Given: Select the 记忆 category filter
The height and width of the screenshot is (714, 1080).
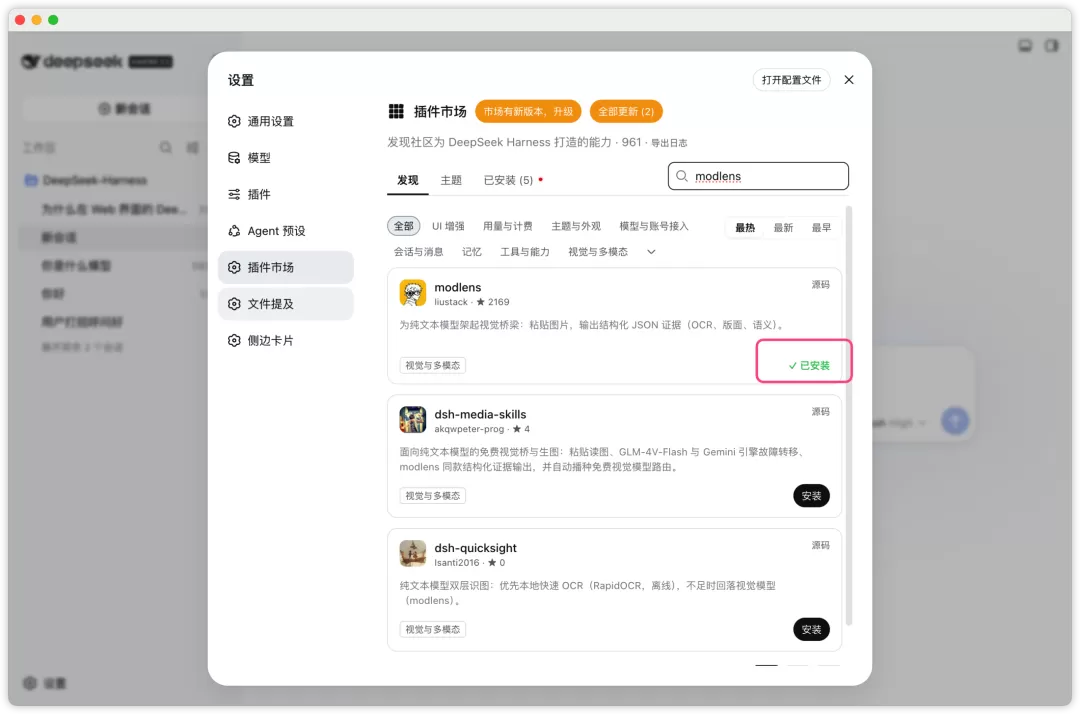Looking at the screenshot, I should (472, 252).
